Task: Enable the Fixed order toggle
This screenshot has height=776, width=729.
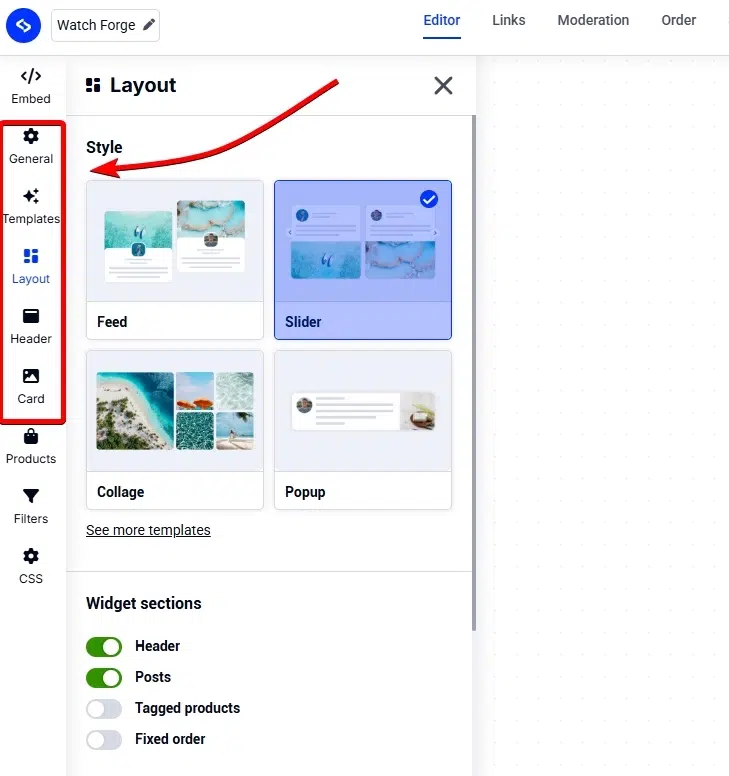Action: (104, 740)
